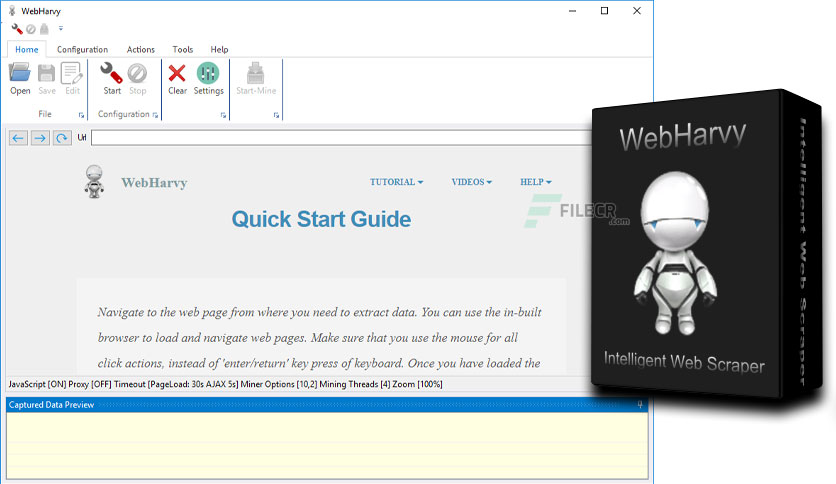
Task: Switch to the Configuration ribbon tab
Action: pos(83,50)
